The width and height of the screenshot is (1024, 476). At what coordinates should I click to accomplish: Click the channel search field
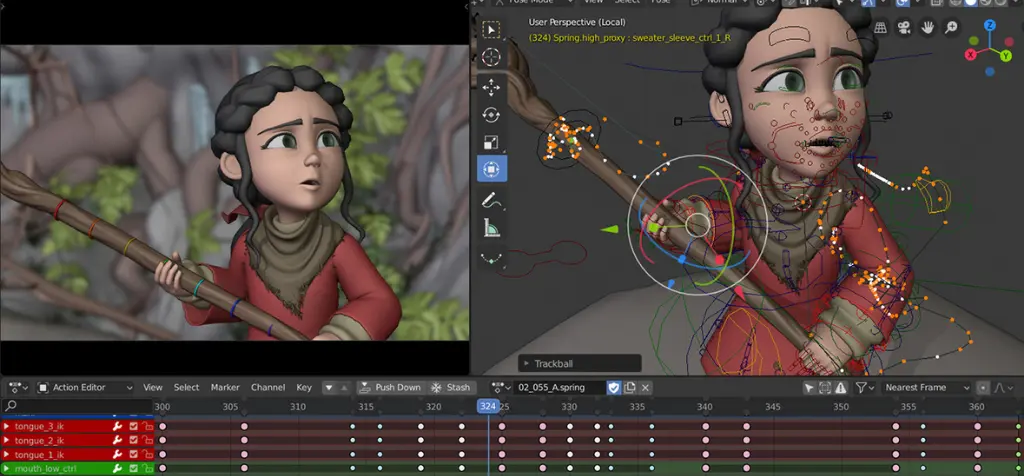point(78,406)
